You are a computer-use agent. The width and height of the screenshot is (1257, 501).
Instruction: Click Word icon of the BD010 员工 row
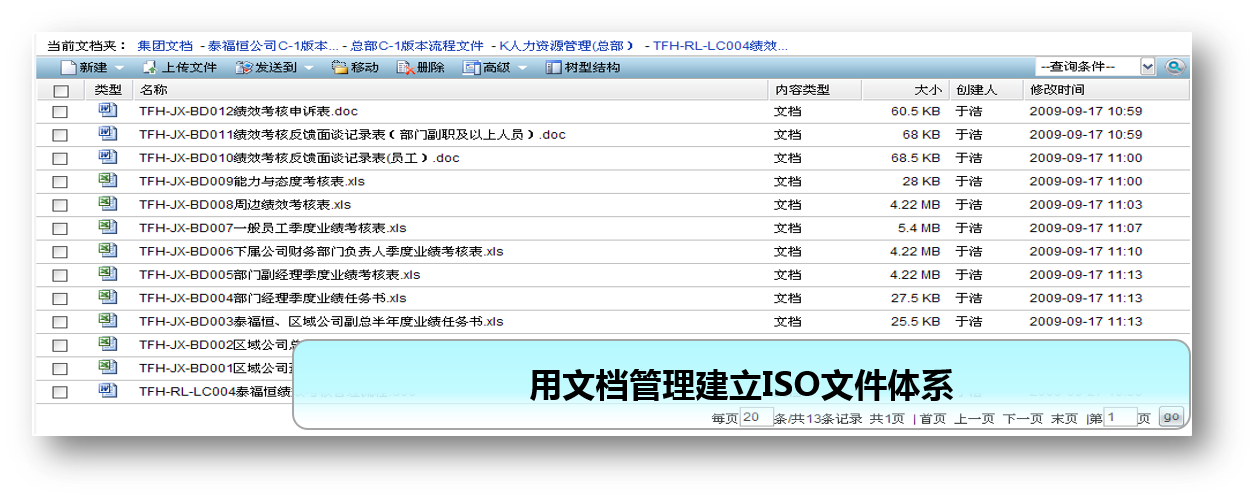coord(107,157)
